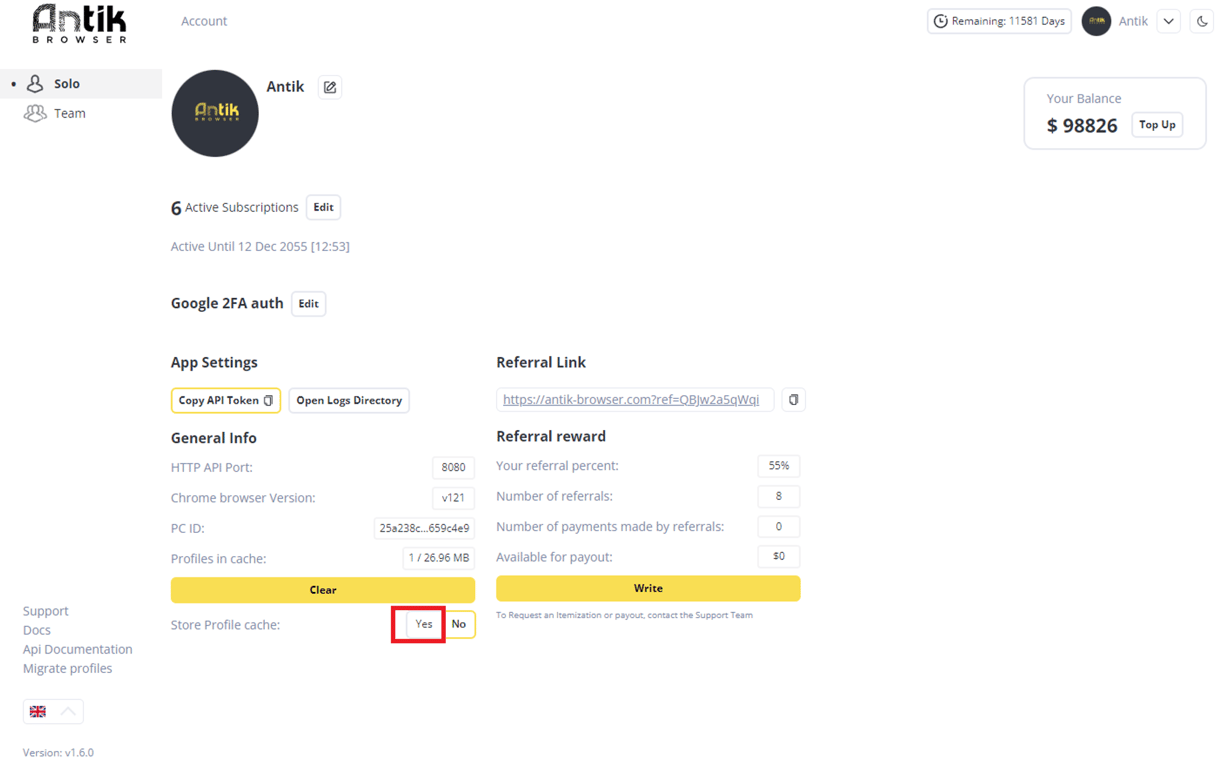This screenshot has height=768, width=1218.
Task: Click Copy API Token button
Action: tap(225, 400)
